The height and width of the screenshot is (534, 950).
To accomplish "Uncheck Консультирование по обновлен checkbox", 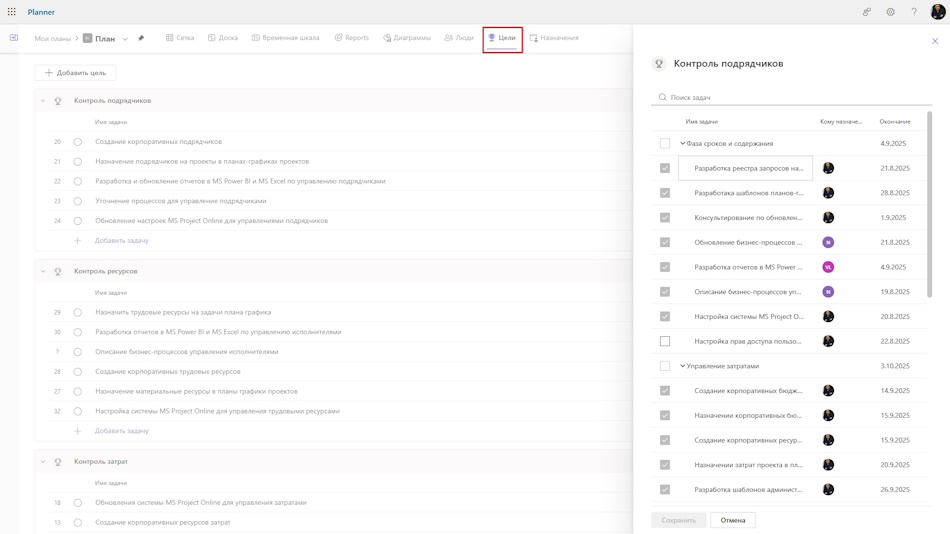I will click(x=665, y=218).
